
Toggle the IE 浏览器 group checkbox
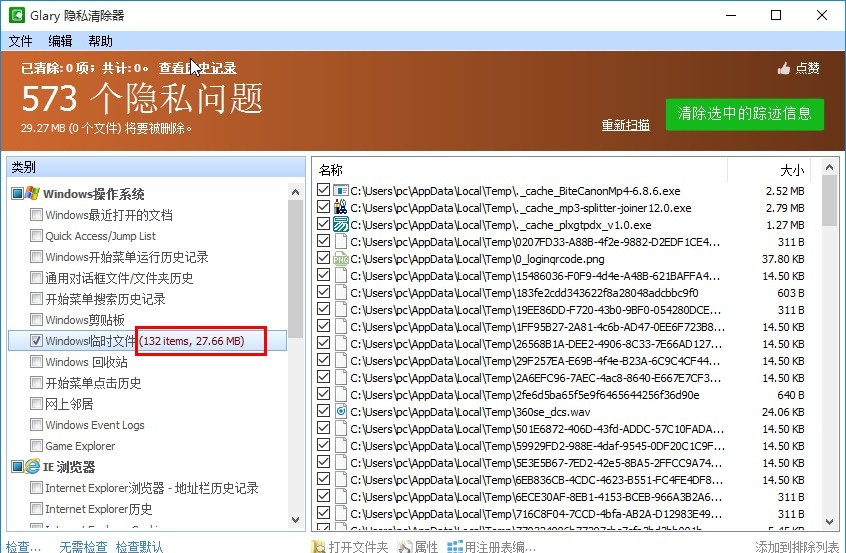click(17, 466)
